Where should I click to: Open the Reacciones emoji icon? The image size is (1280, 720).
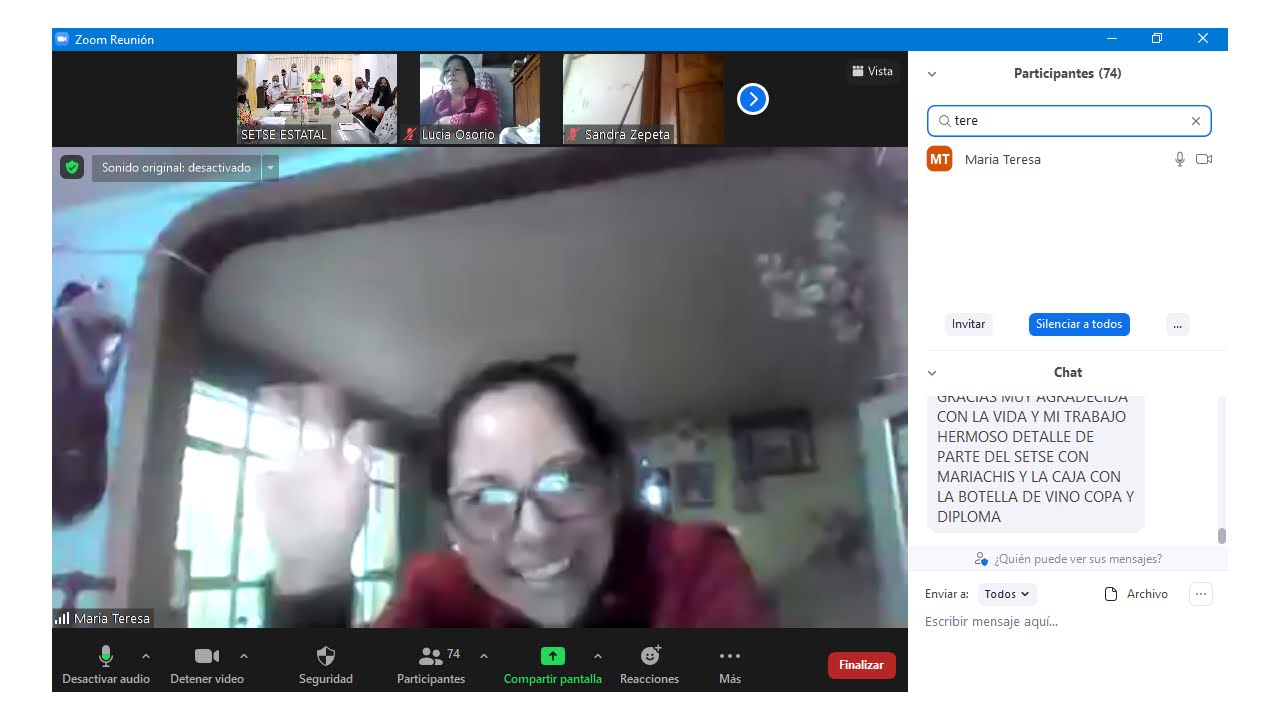click(x=650, y=656)
